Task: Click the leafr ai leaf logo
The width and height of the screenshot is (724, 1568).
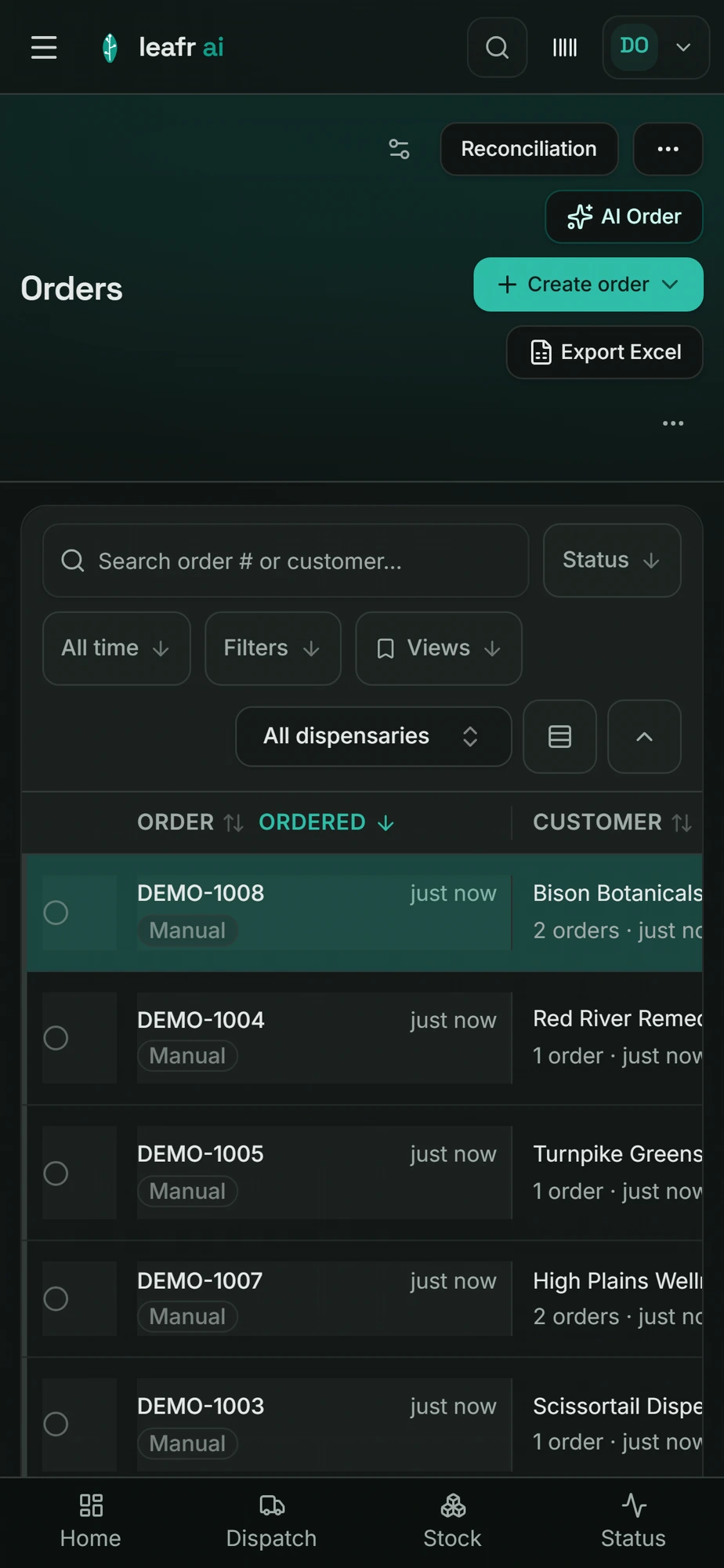Action: pos(110,47)
